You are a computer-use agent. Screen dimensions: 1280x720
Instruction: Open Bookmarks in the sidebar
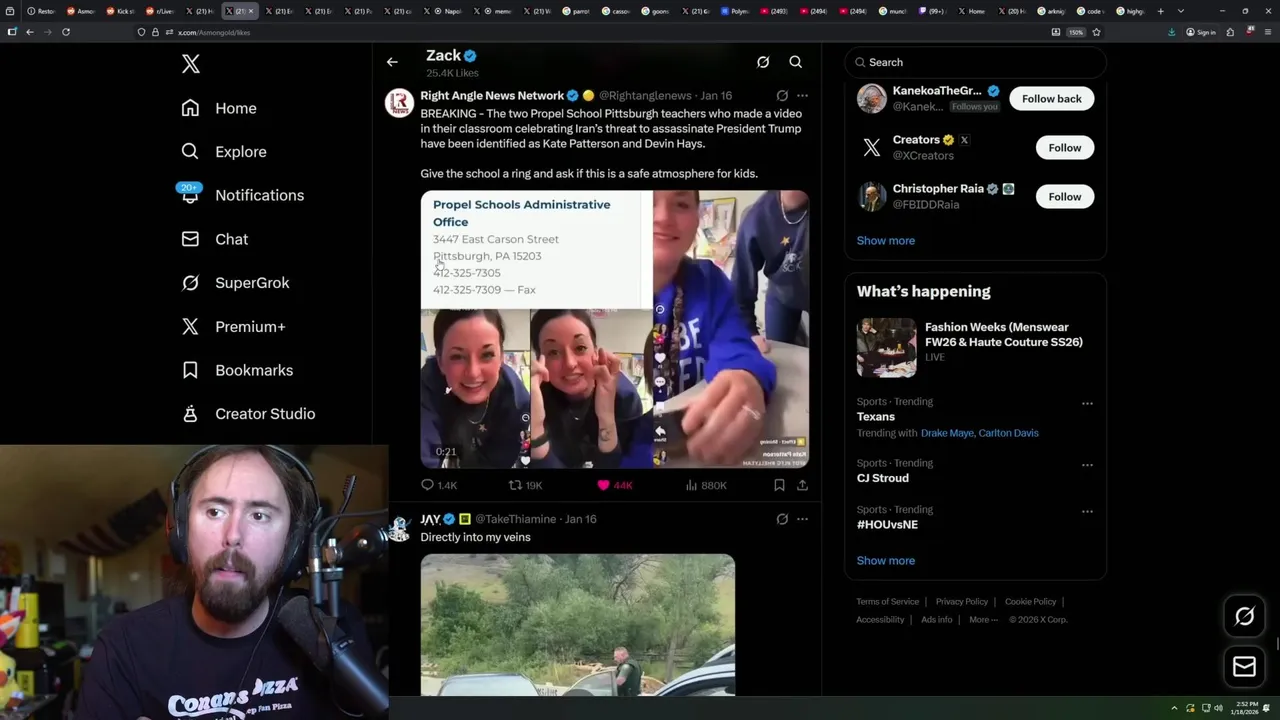(x=237, y=370)
